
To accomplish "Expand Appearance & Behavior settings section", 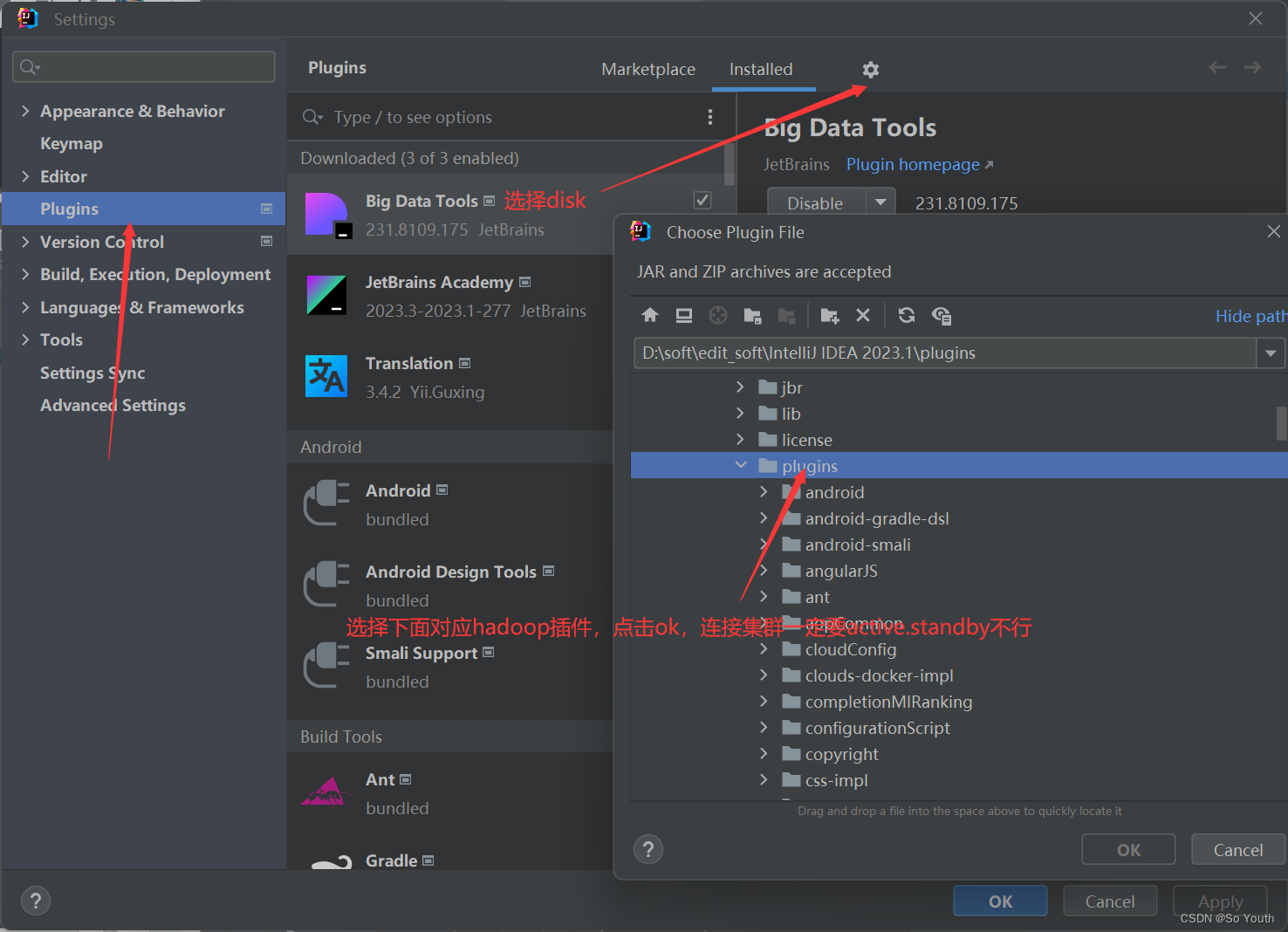I will pyautogui.click(x=25, y=111).
